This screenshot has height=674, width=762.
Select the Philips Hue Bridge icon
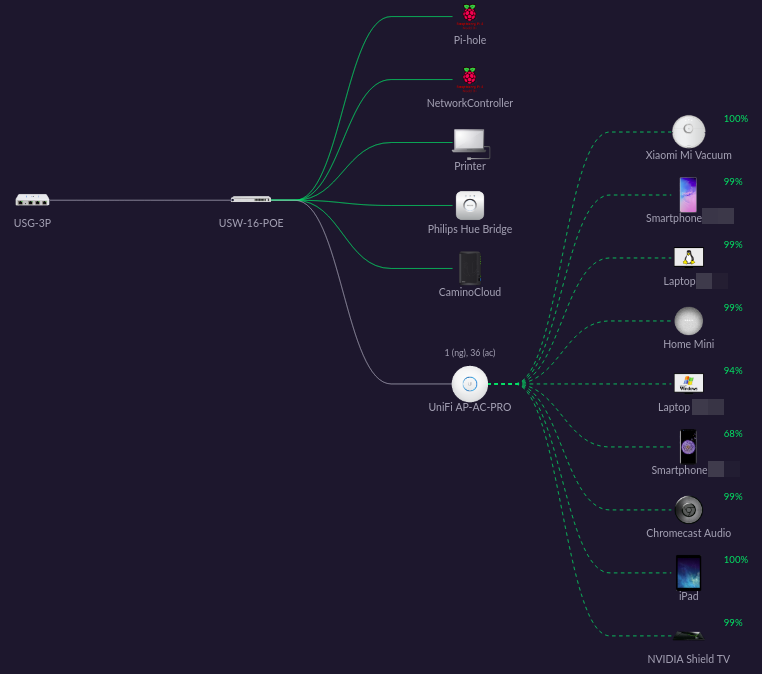[469, 206]
